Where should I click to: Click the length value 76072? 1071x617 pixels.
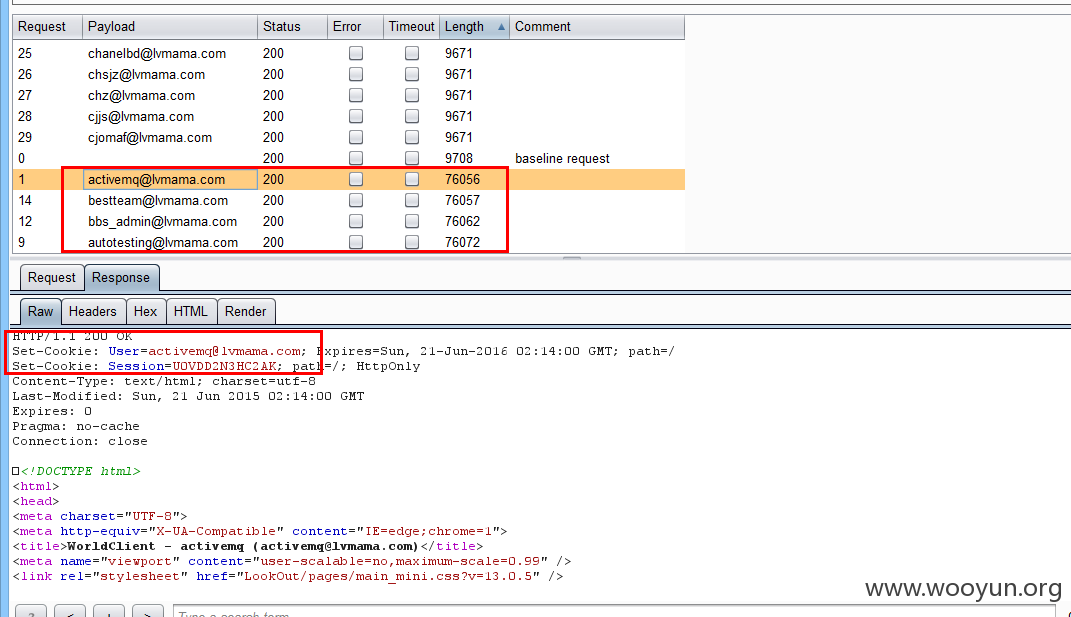pos(462,243)
